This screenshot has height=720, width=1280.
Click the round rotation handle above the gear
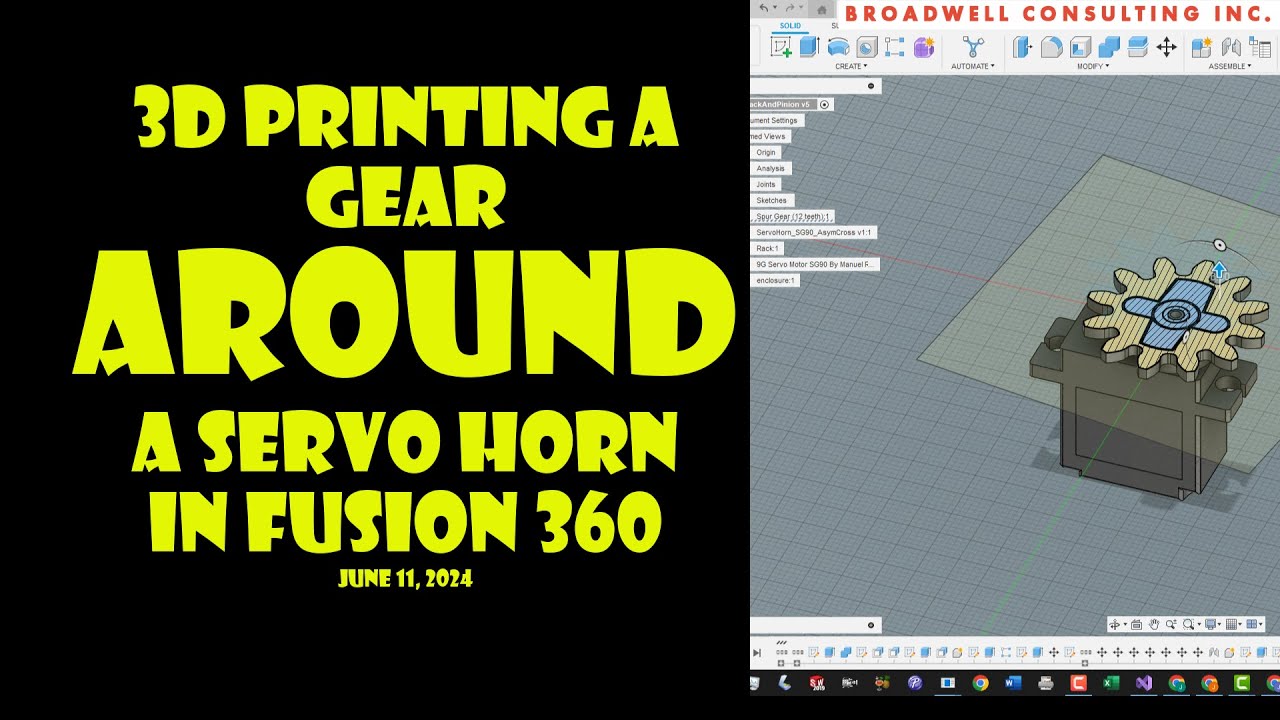click(x=1219, y=245)
